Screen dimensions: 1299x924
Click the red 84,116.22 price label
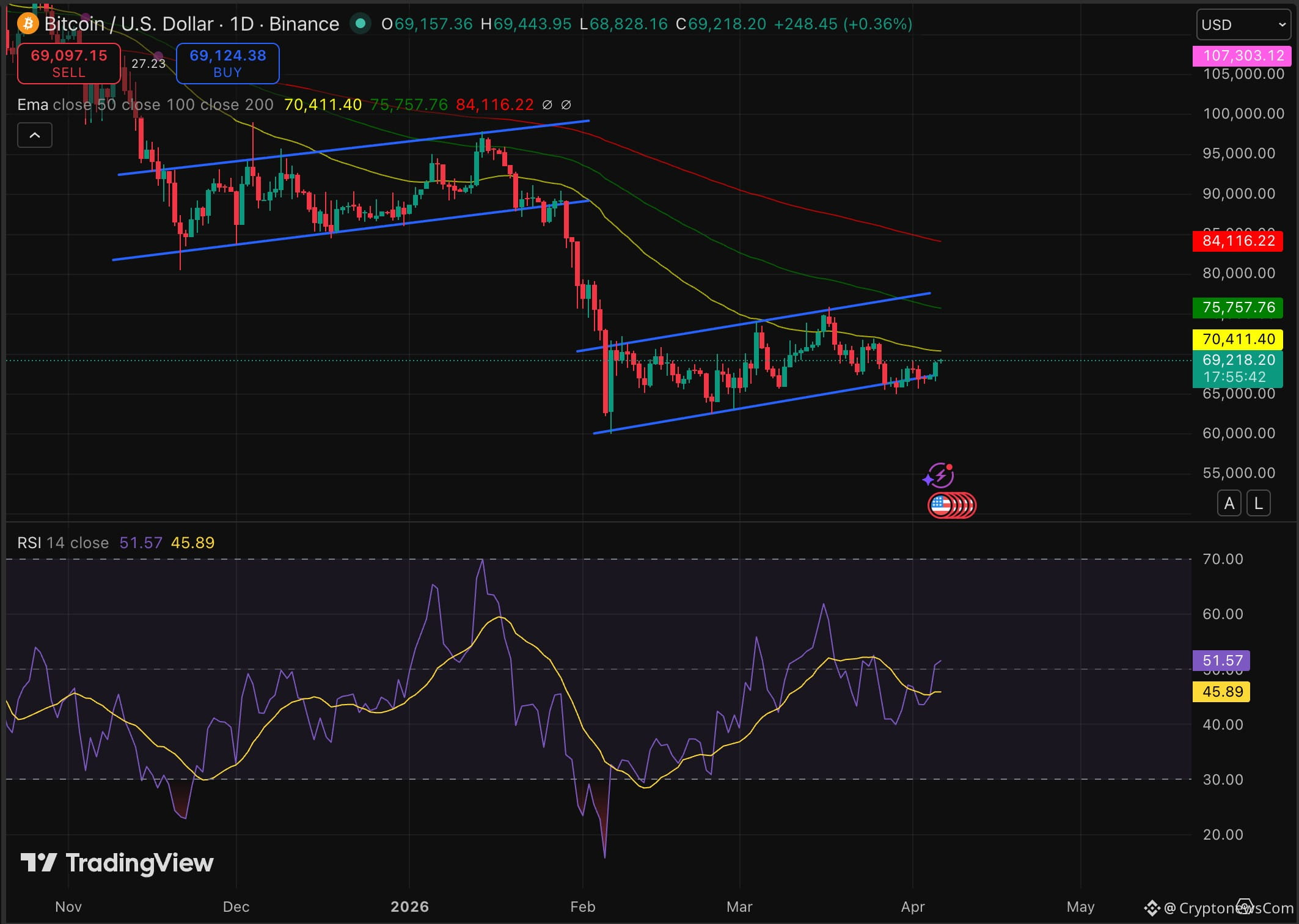1237,241
